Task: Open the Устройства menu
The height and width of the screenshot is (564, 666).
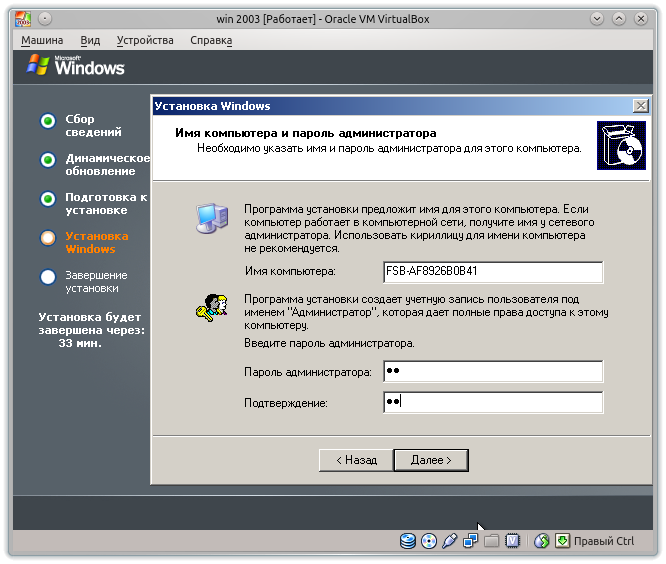Action: click(x=145, y=40)
